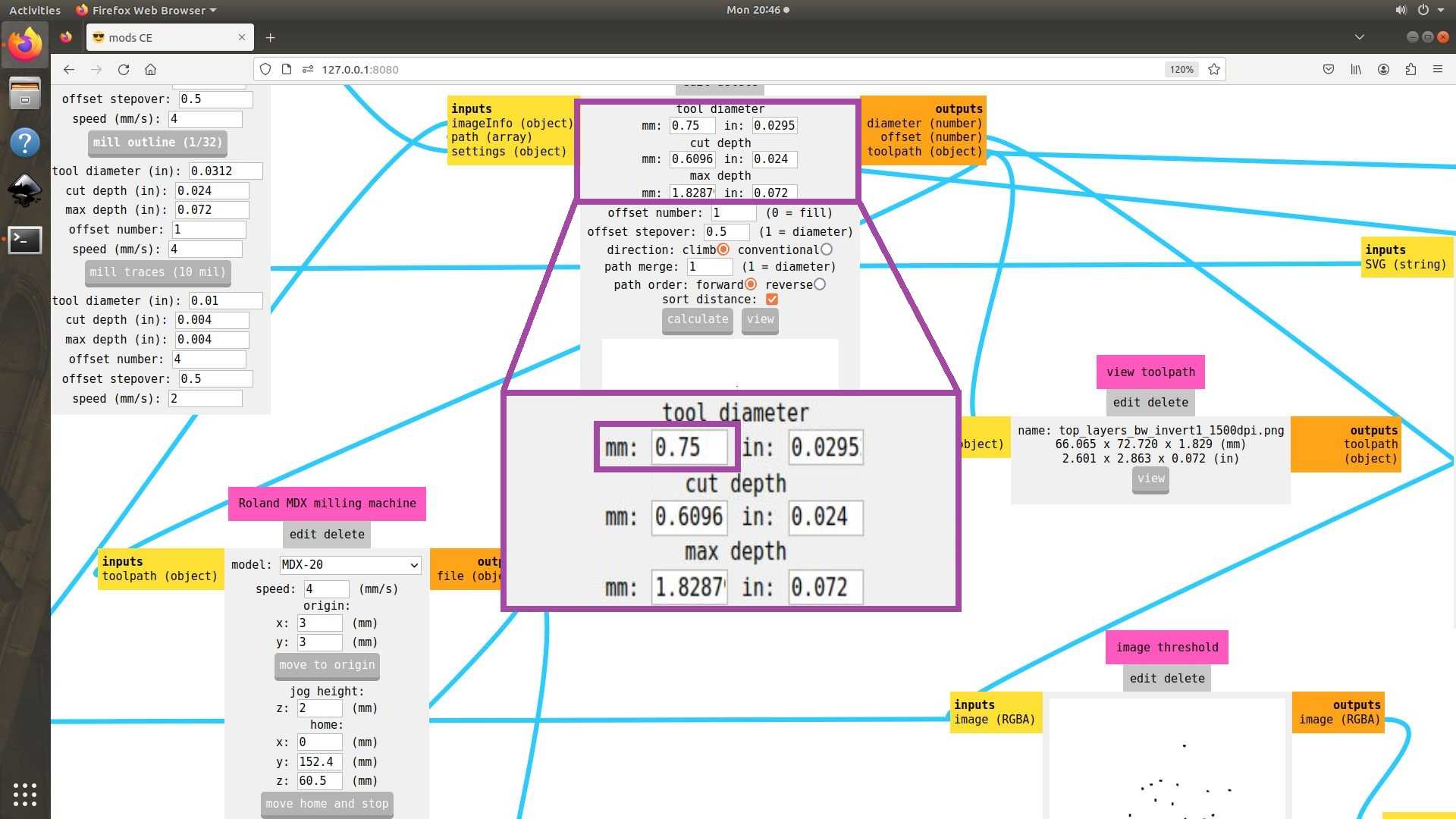1456x819 pixels.
Task: Launch Inkscape from the dock
Action: pos(24,190)
